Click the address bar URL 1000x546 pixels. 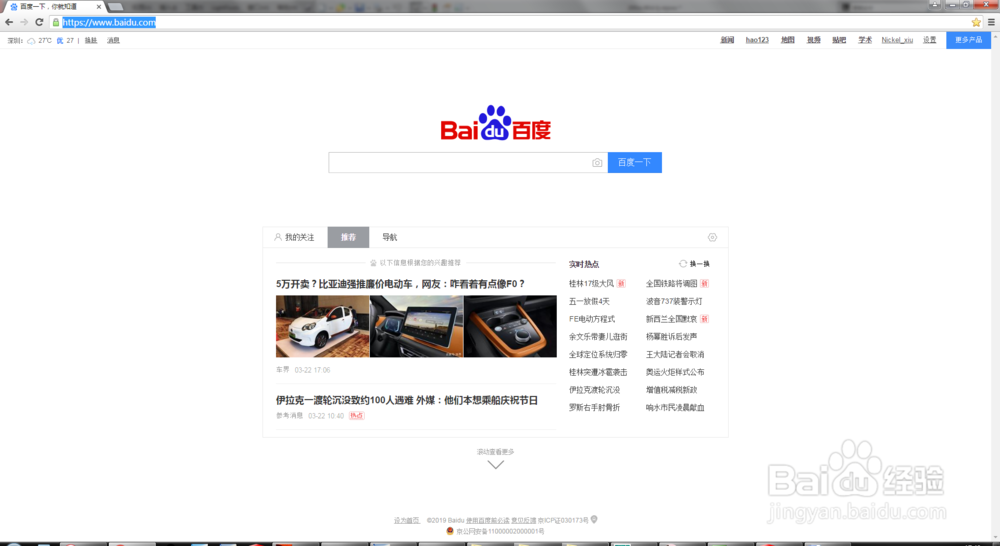(108, 22)
